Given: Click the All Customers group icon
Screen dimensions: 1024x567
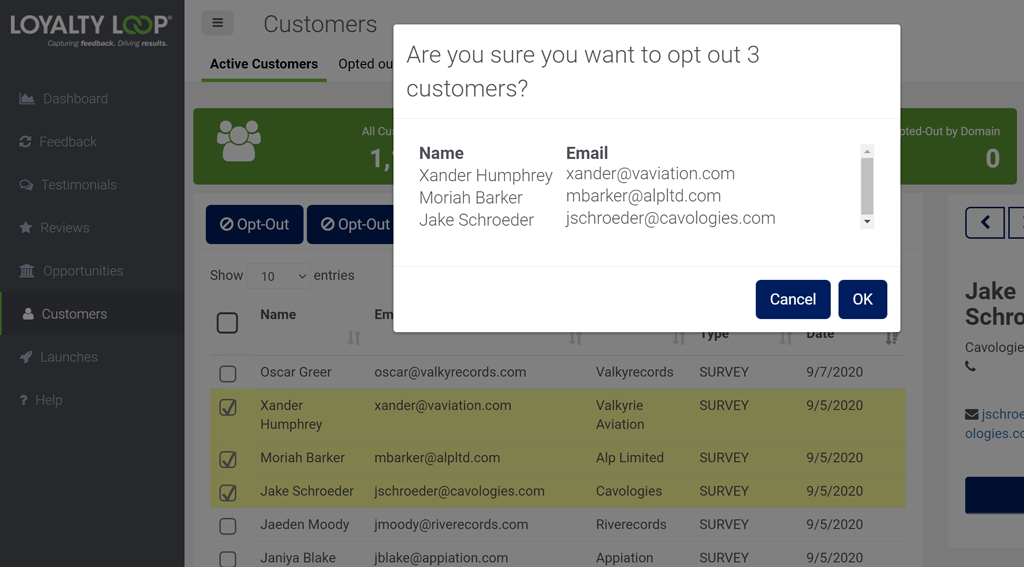Looking at the screenshot, I should click(x=239, y=141).
